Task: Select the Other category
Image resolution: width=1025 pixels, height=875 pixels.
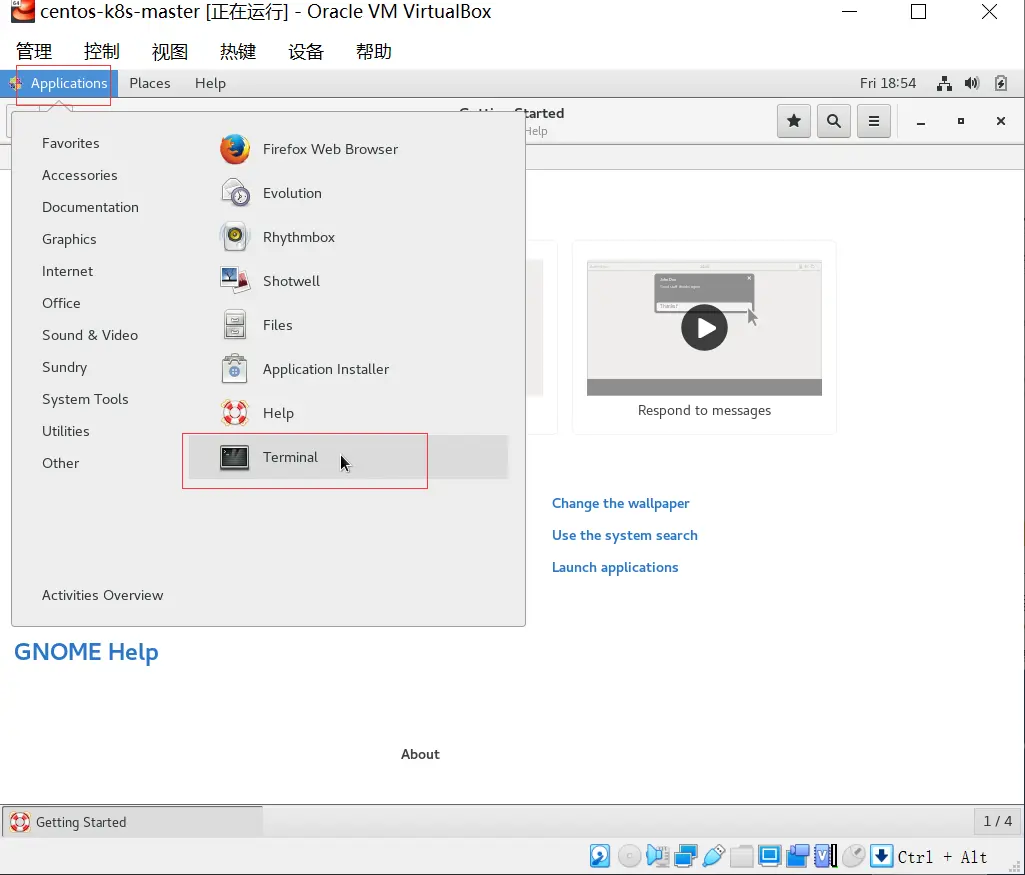Action: [x=60, y=463]
